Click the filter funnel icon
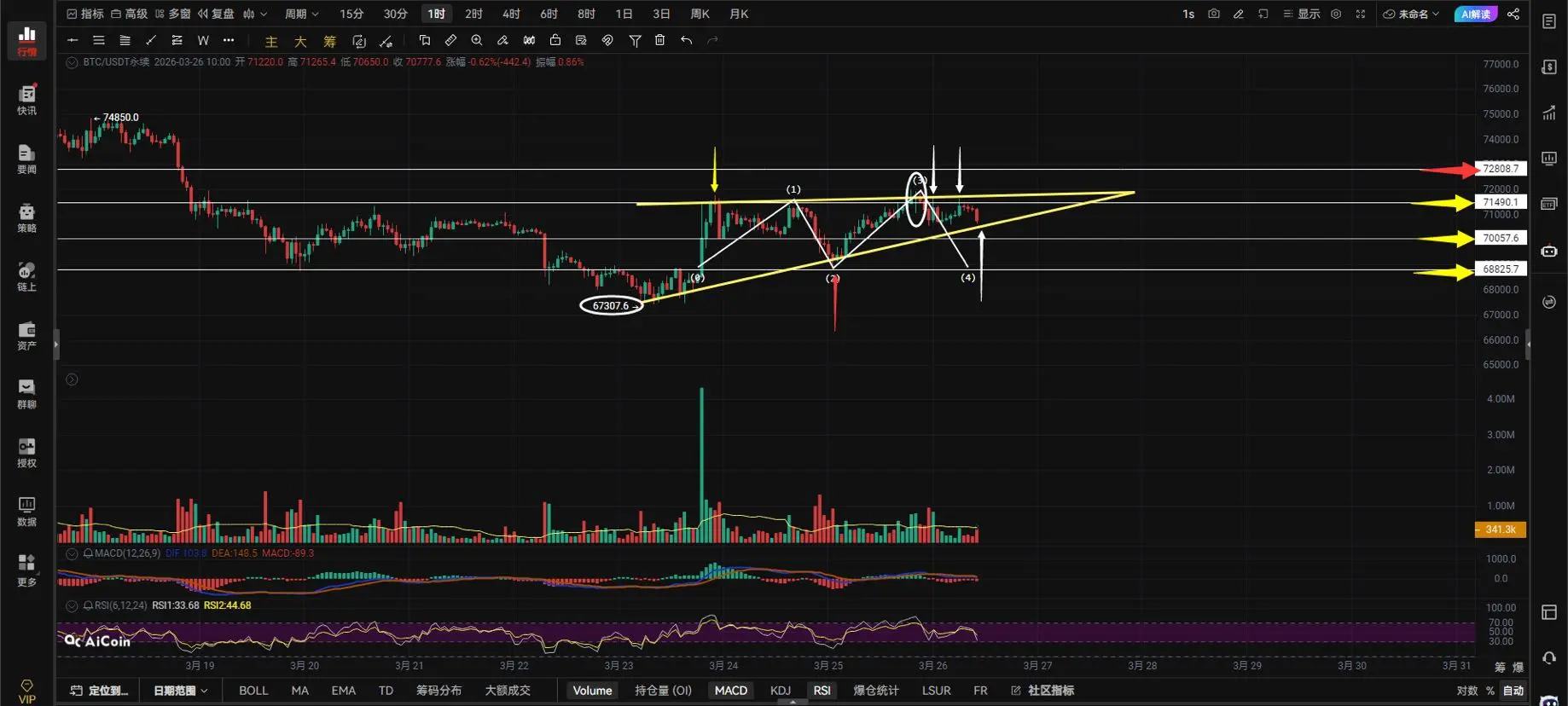The image size is (1568, 706). pyautogui.click(x=635, y=40)
